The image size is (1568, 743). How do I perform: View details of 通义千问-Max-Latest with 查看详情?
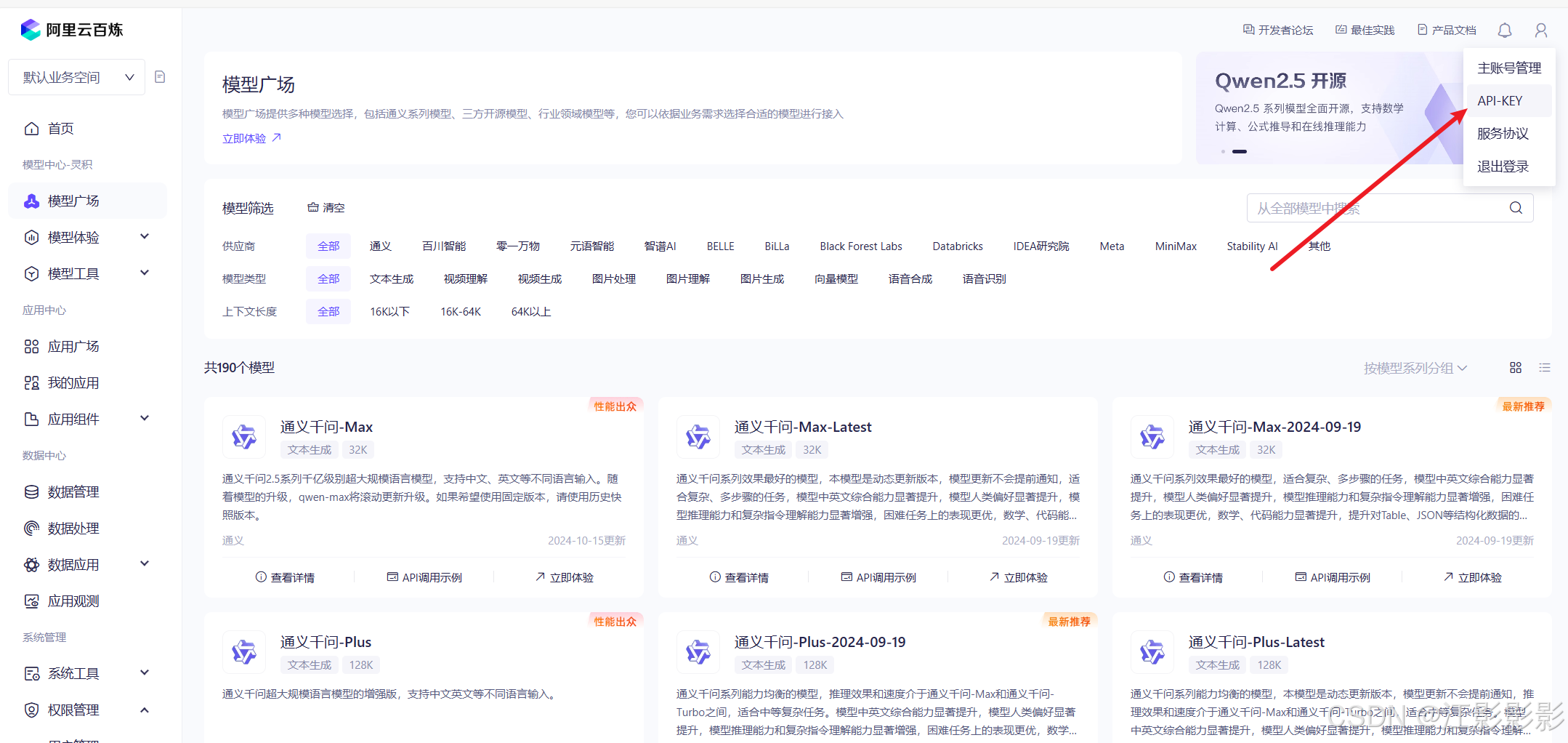[739, 577]
